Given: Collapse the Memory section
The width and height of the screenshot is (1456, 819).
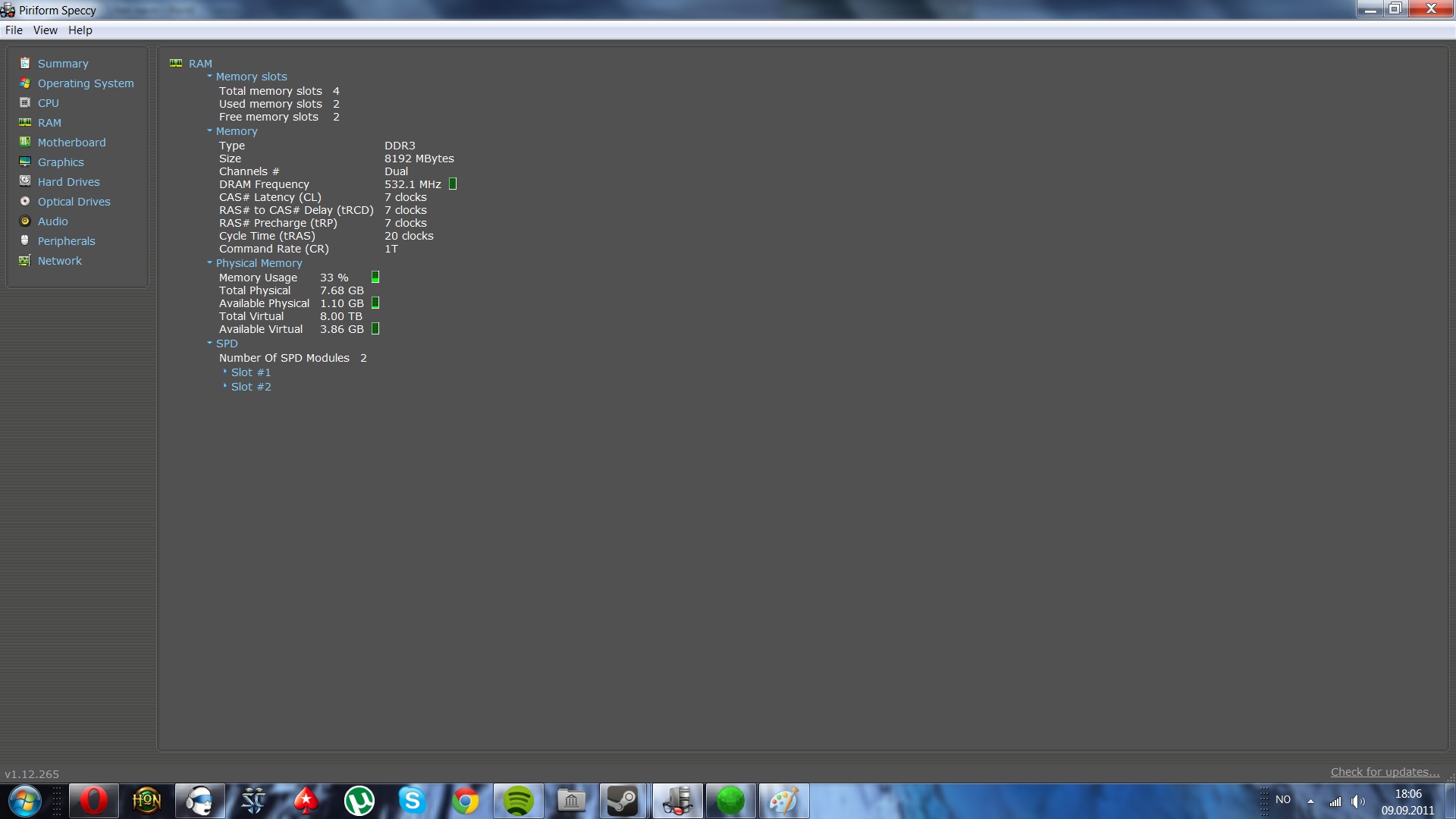Looking at the screenshot, I should pyautogui.click(x=209, y=130).
